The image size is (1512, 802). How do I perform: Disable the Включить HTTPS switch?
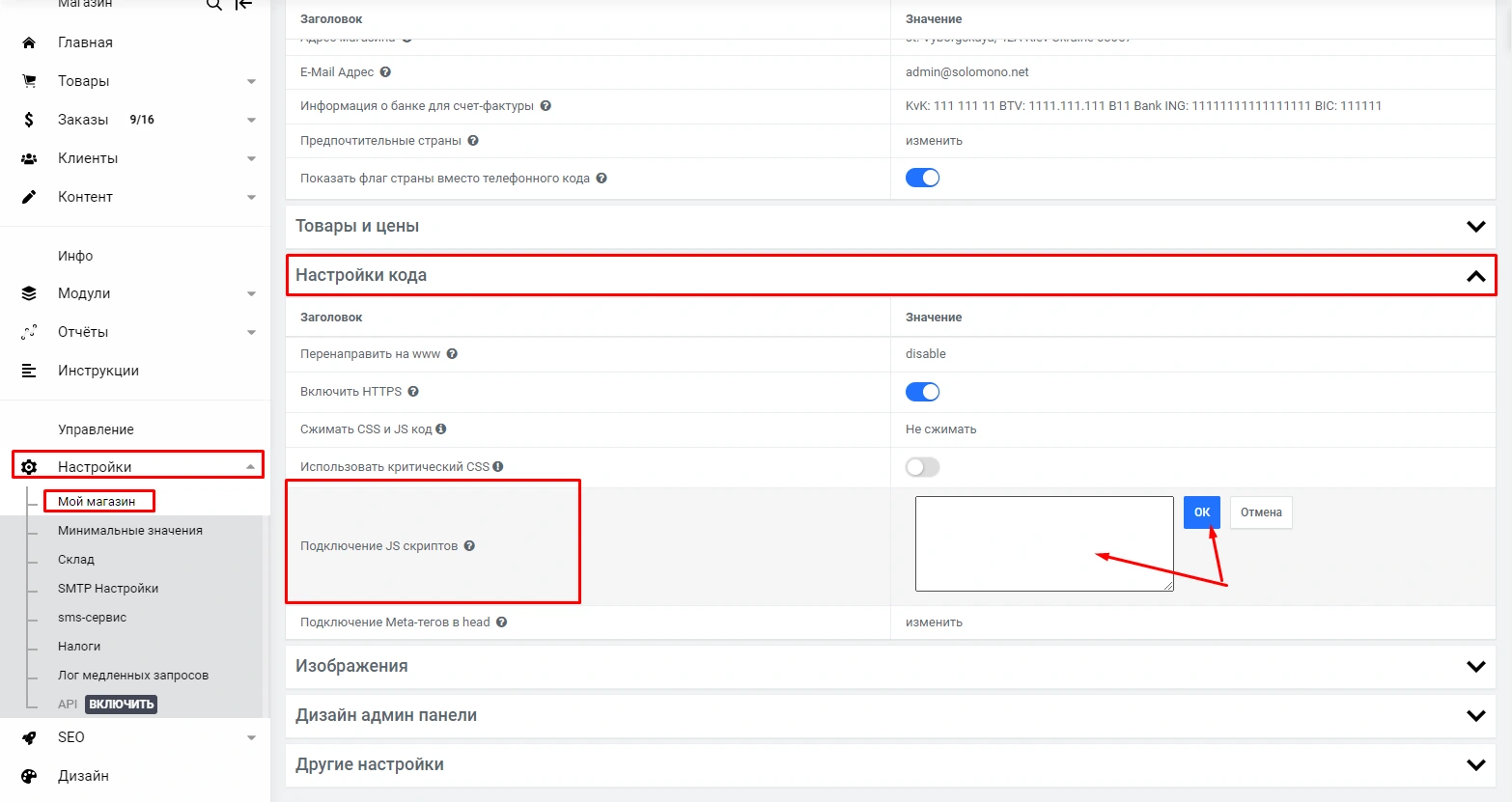[x=922, y=392]
